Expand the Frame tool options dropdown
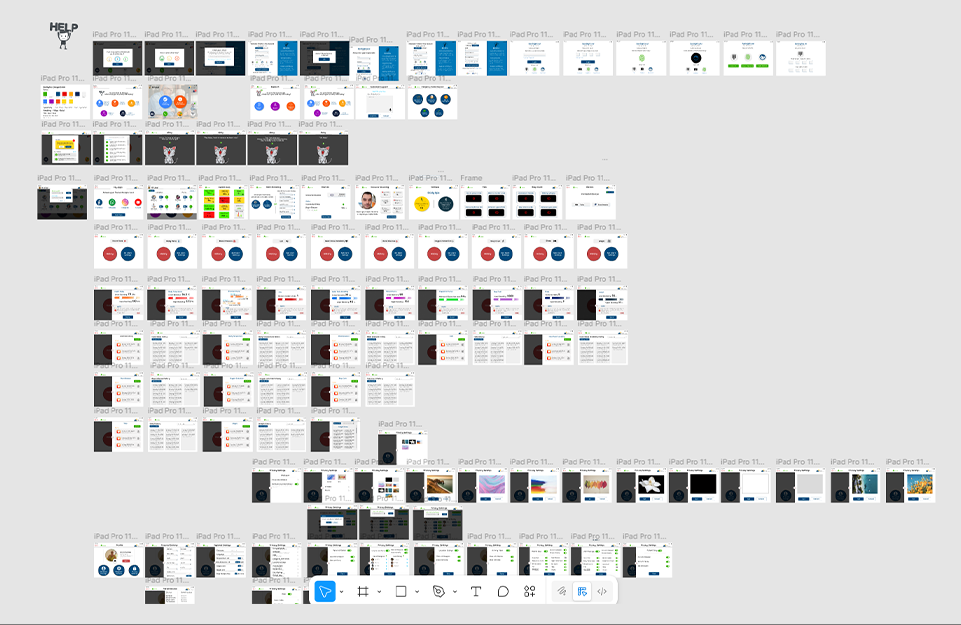This screenshot has width=961, height=625. click(379, 592)
